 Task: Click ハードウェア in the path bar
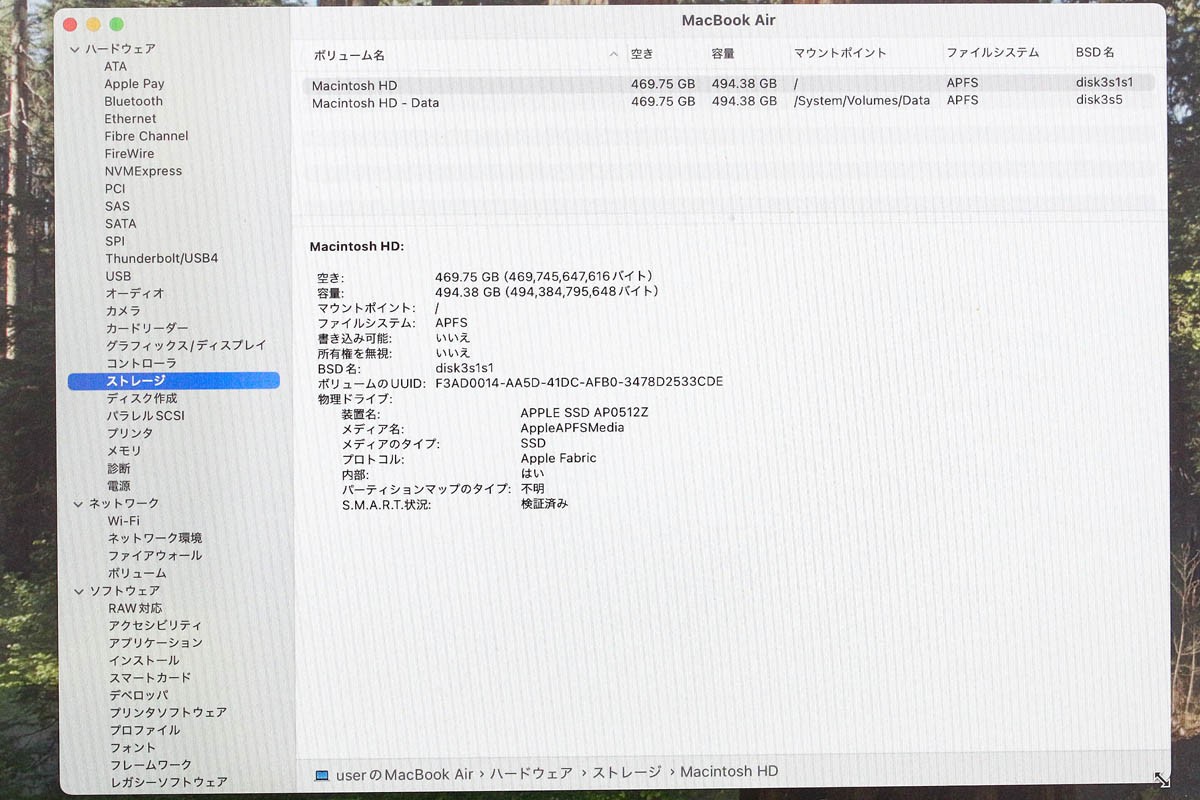pos(532,773)
